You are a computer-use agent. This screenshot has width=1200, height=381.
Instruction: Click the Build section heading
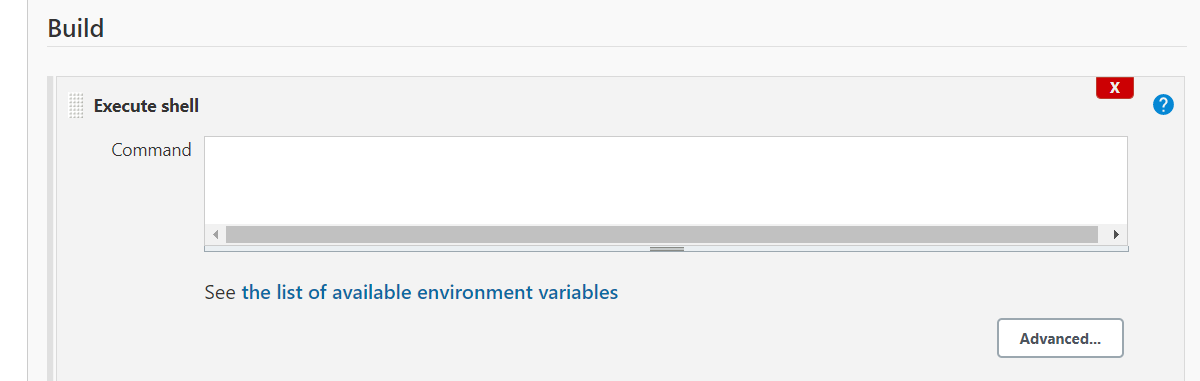76,28
